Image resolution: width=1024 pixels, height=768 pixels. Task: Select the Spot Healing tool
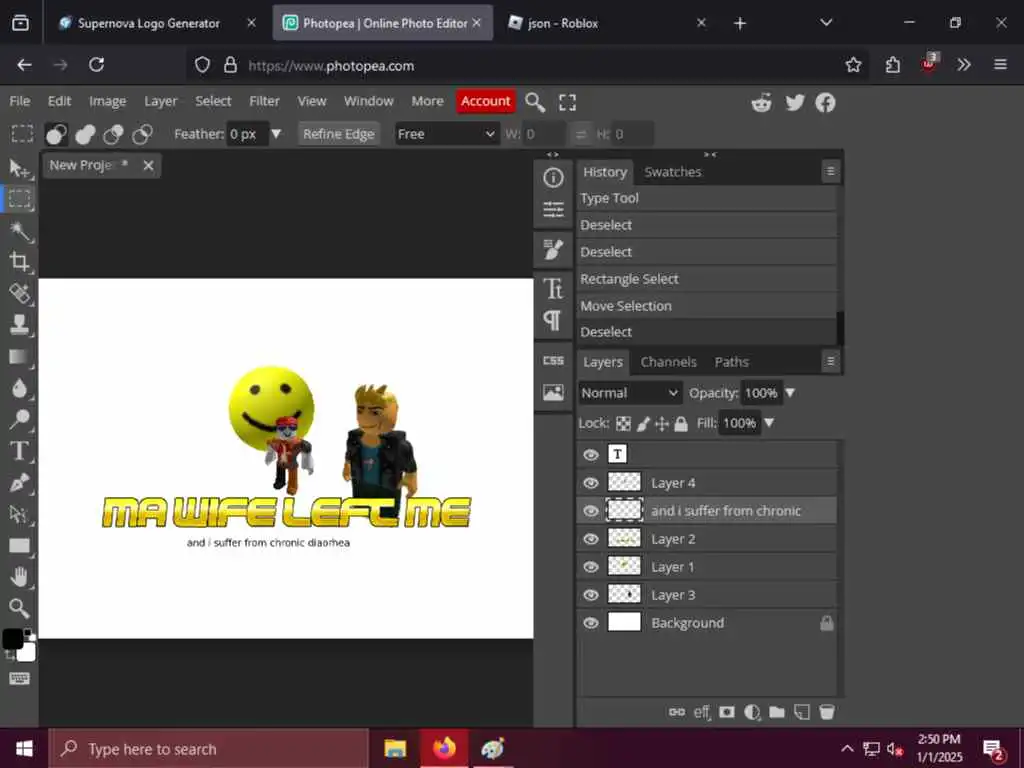(x=20, y=293)
